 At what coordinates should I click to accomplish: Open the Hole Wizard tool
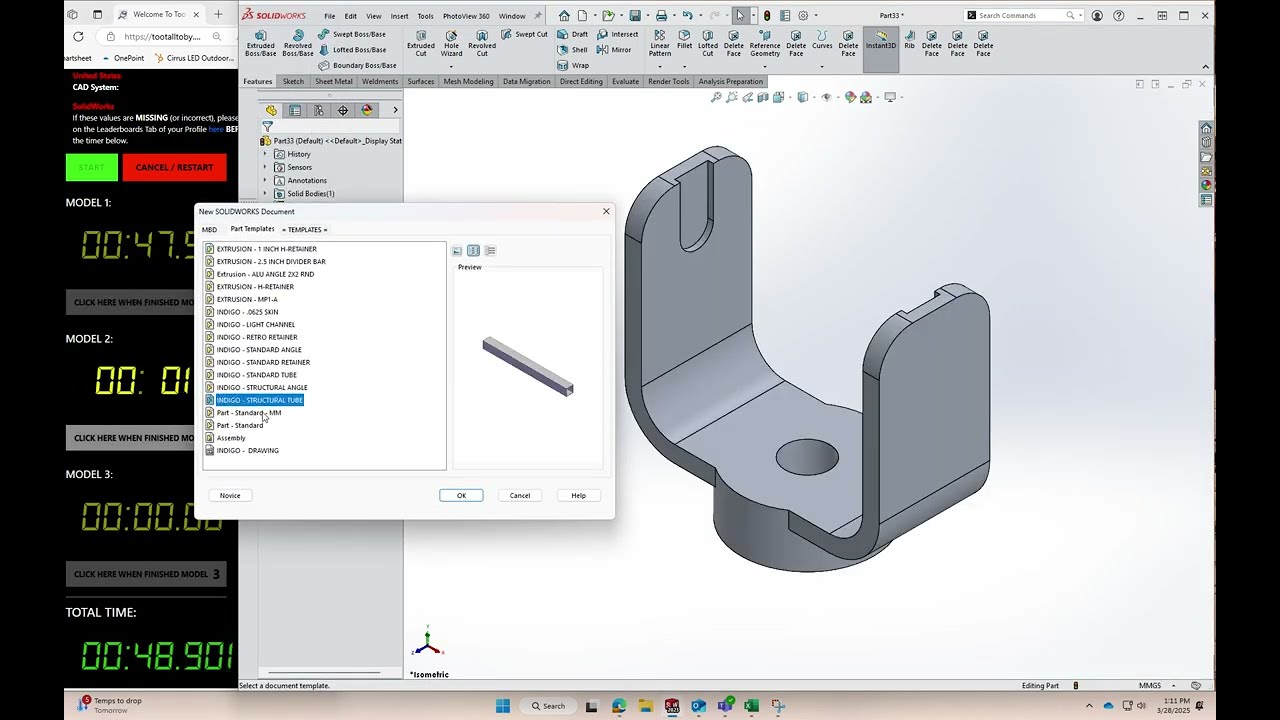pos(451,43)
